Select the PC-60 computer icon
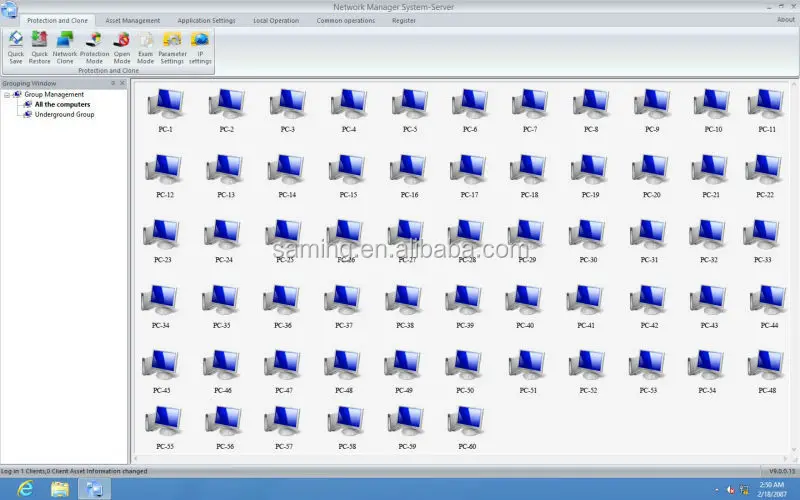 point(468,424)
